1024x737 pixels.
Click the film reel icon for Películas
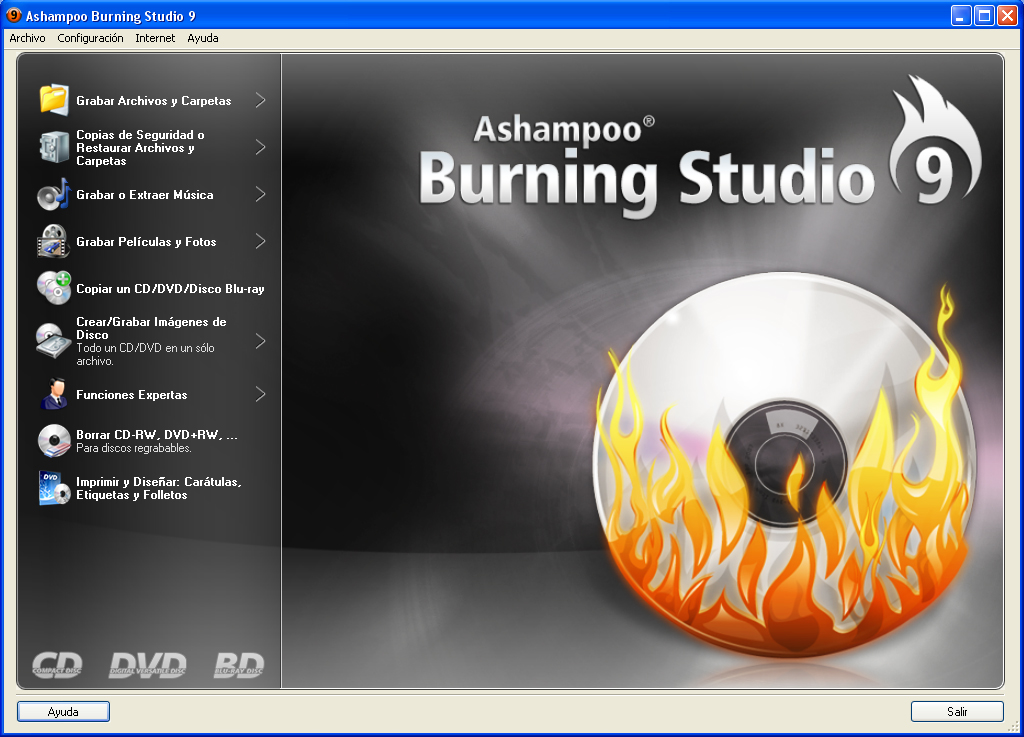(54, 241)
